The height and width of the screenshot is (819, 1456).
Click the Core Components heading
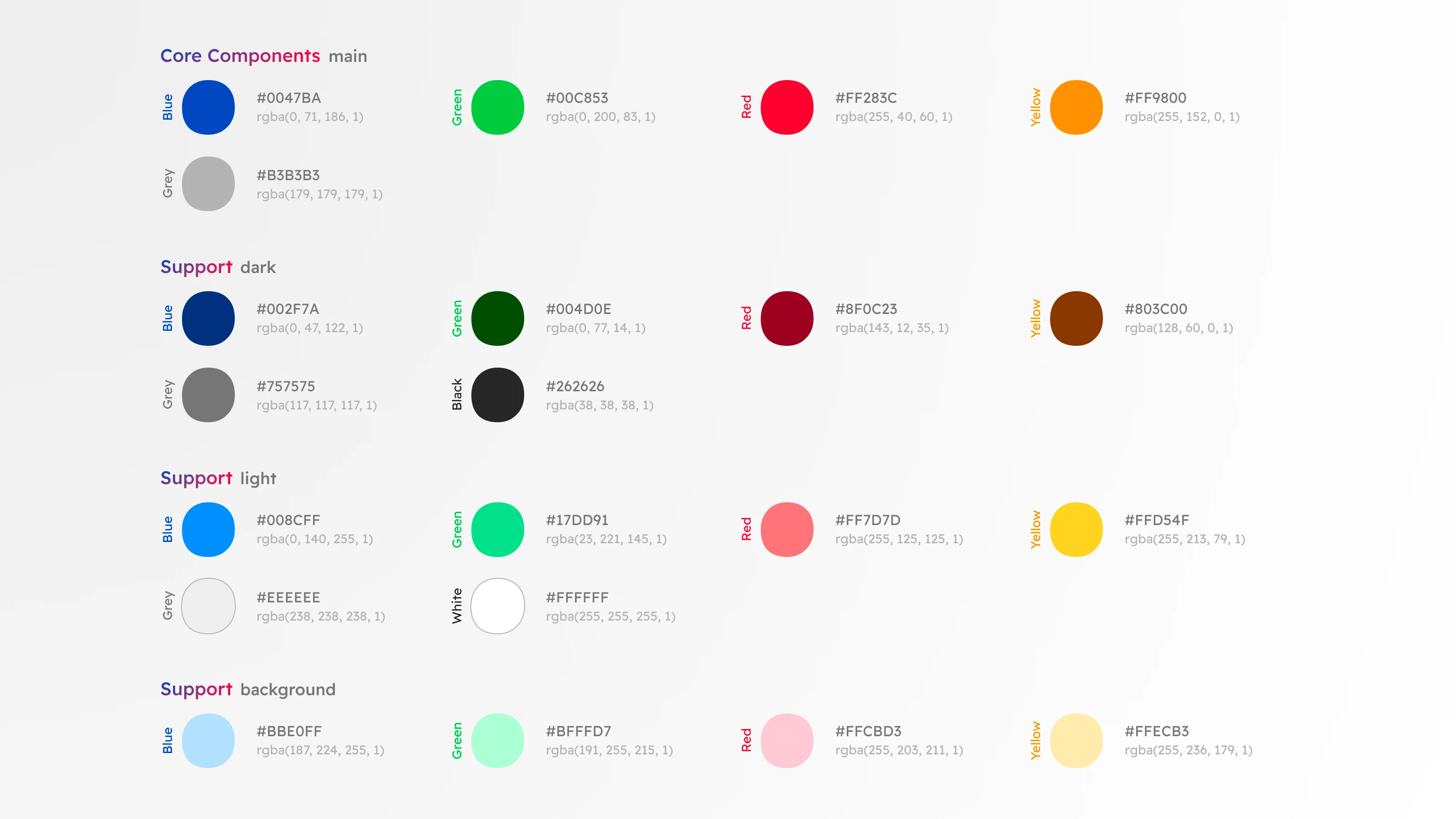click(x=240, y=56)
